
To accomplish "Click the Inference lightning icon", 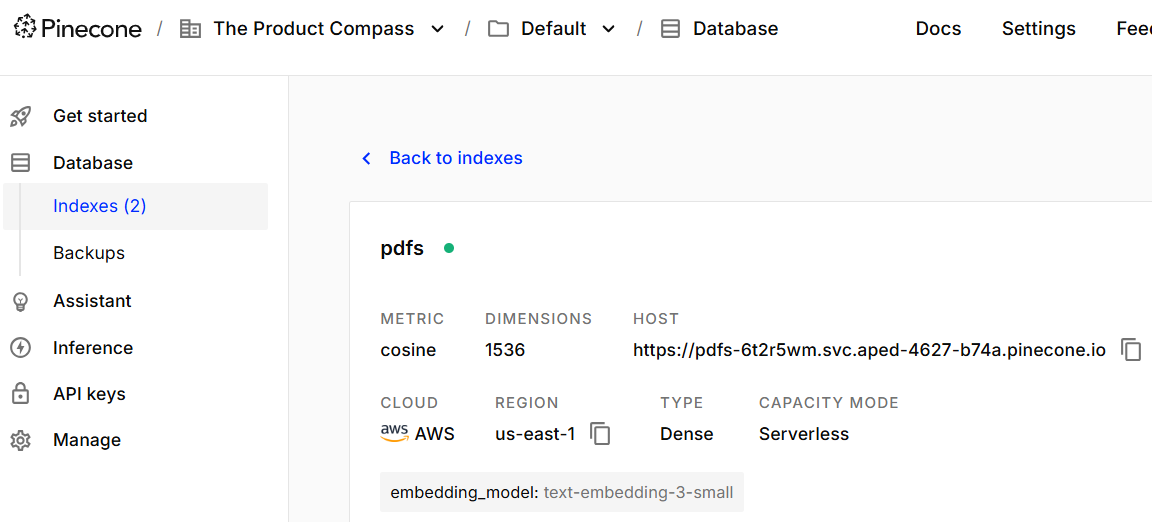I will [x=20, y=348].
